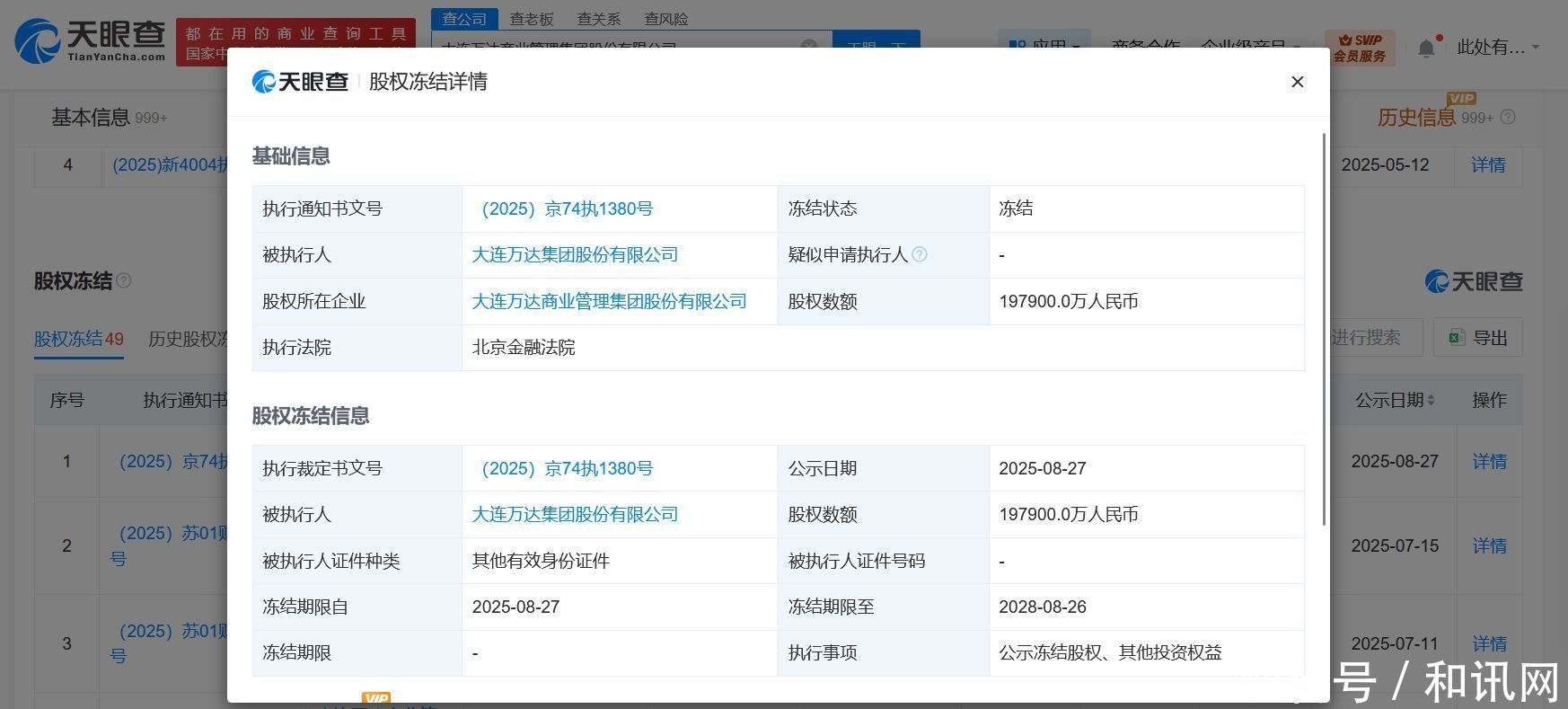
Task: Click help icon beside 股权冻结 heading
Action: 124,280
